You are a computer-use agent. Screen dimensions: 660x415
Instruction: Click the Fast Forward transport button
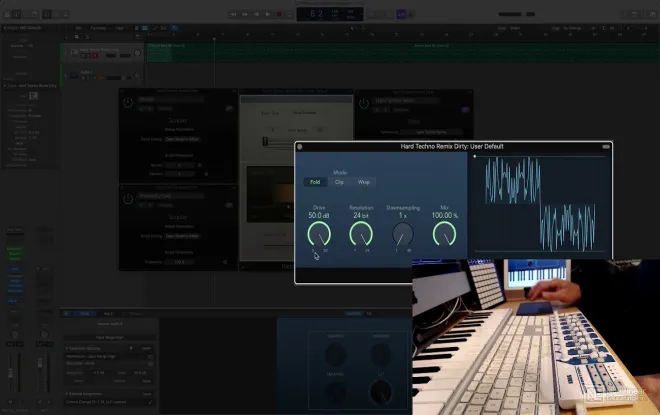tap(245, 14)
